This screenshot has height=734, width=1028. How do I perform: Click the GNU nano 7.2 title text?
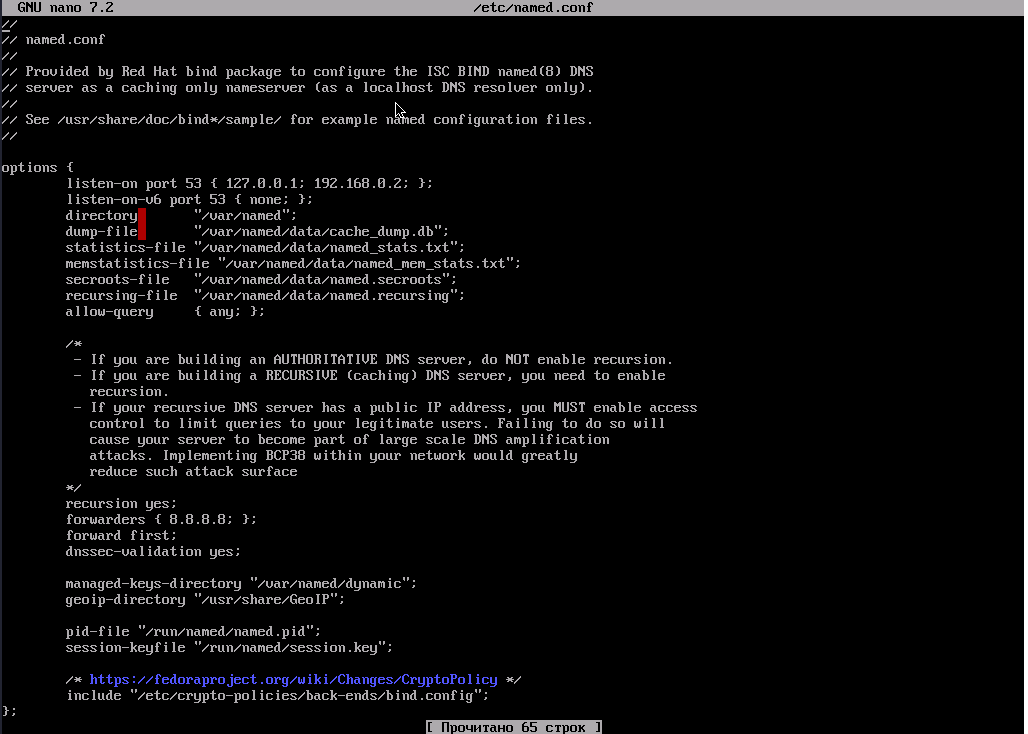click(x=65, y=7)
